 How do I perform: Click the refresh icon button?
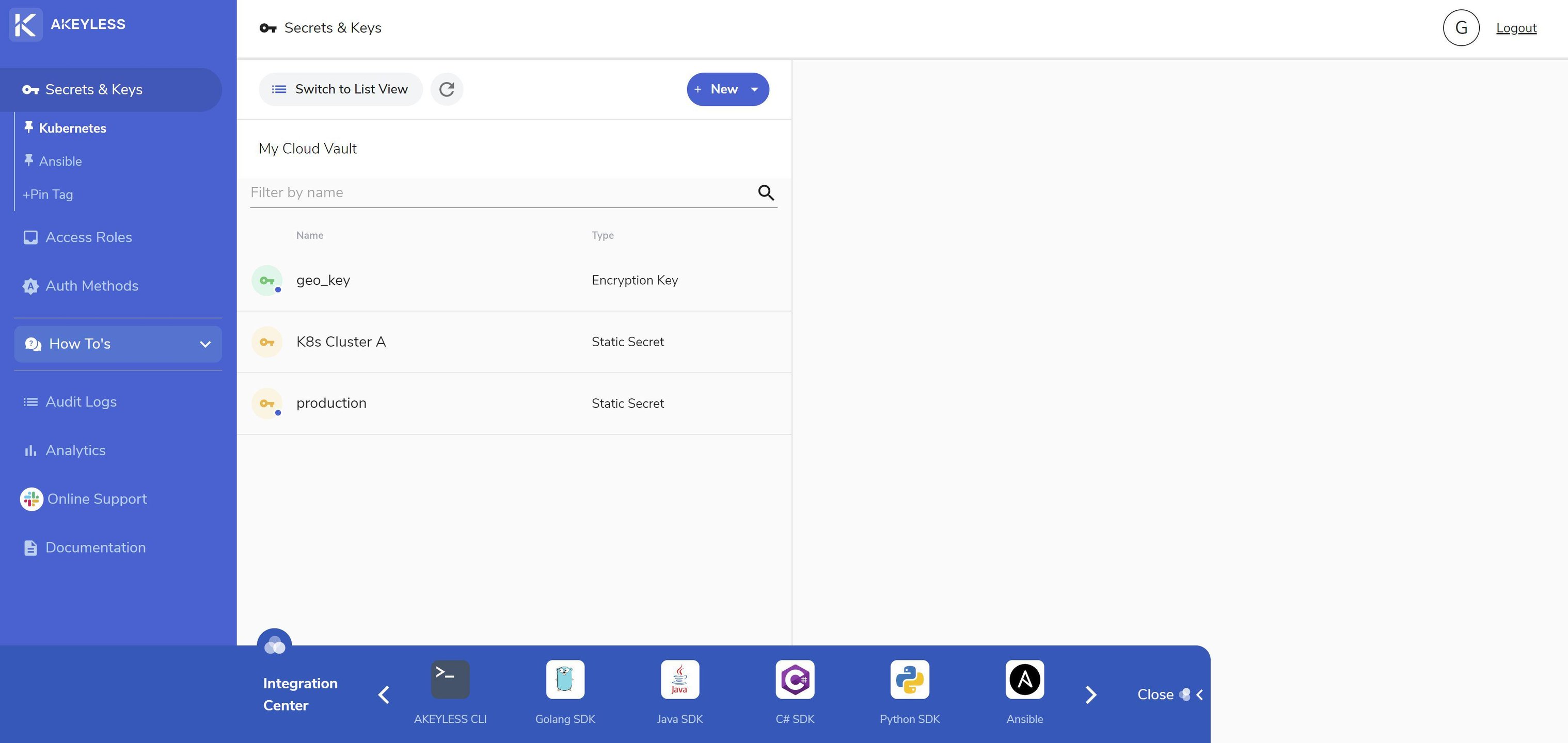pyautogui.click(x=447, y=89)
